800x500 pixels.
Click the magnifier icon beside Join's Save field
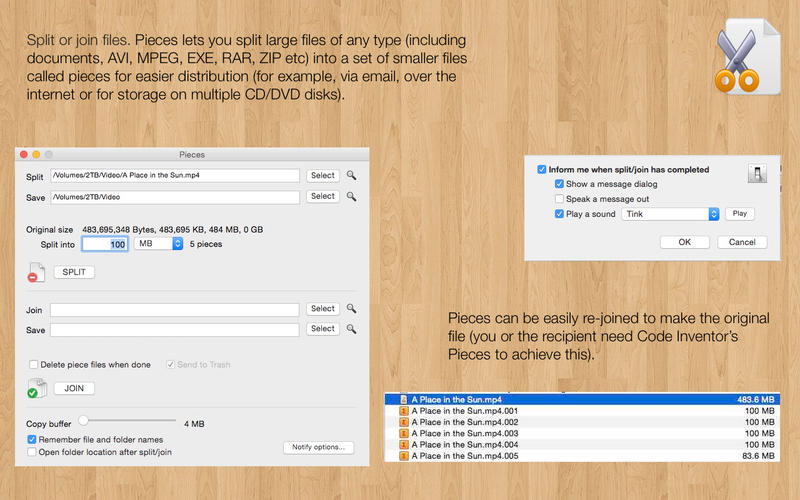click(x=352, y=329)
